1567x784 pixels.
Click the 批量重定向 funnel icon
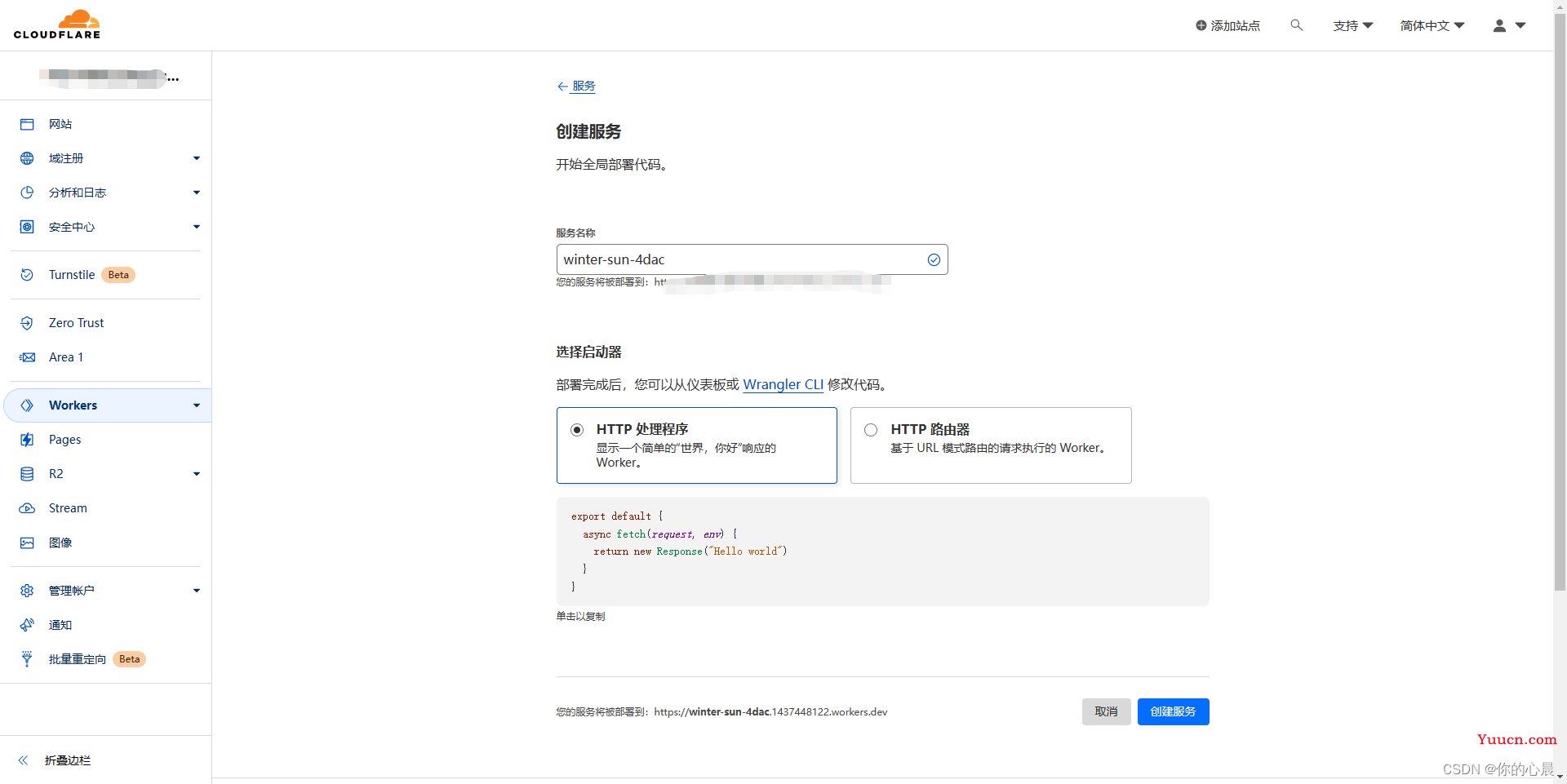(x=27, y=659)
